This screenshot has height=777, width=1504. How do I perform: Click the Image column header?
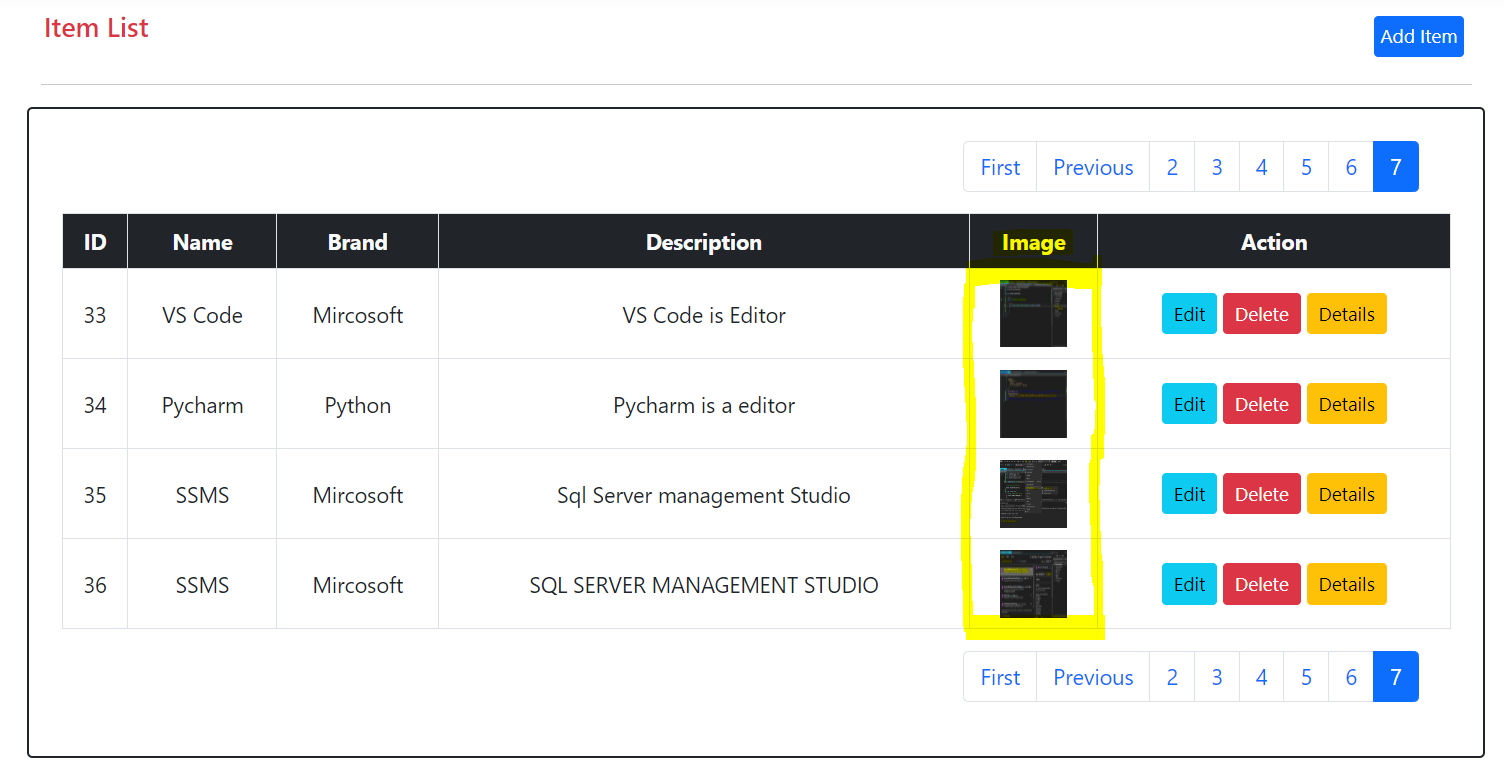coord(1034,242)
